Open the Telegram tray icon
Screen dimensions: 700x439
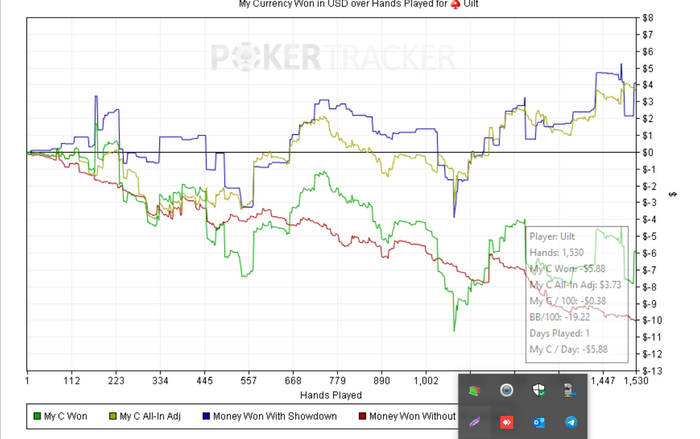(571, 422)
